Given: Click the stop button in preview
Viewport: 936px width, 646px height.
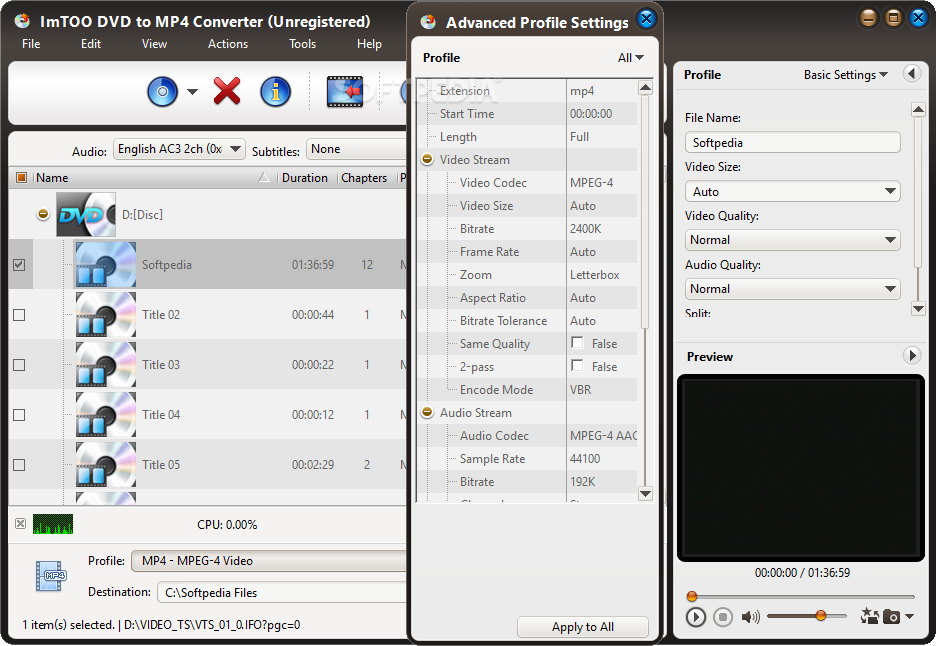Looking at the screenshot, I should [x=723, y=617].
